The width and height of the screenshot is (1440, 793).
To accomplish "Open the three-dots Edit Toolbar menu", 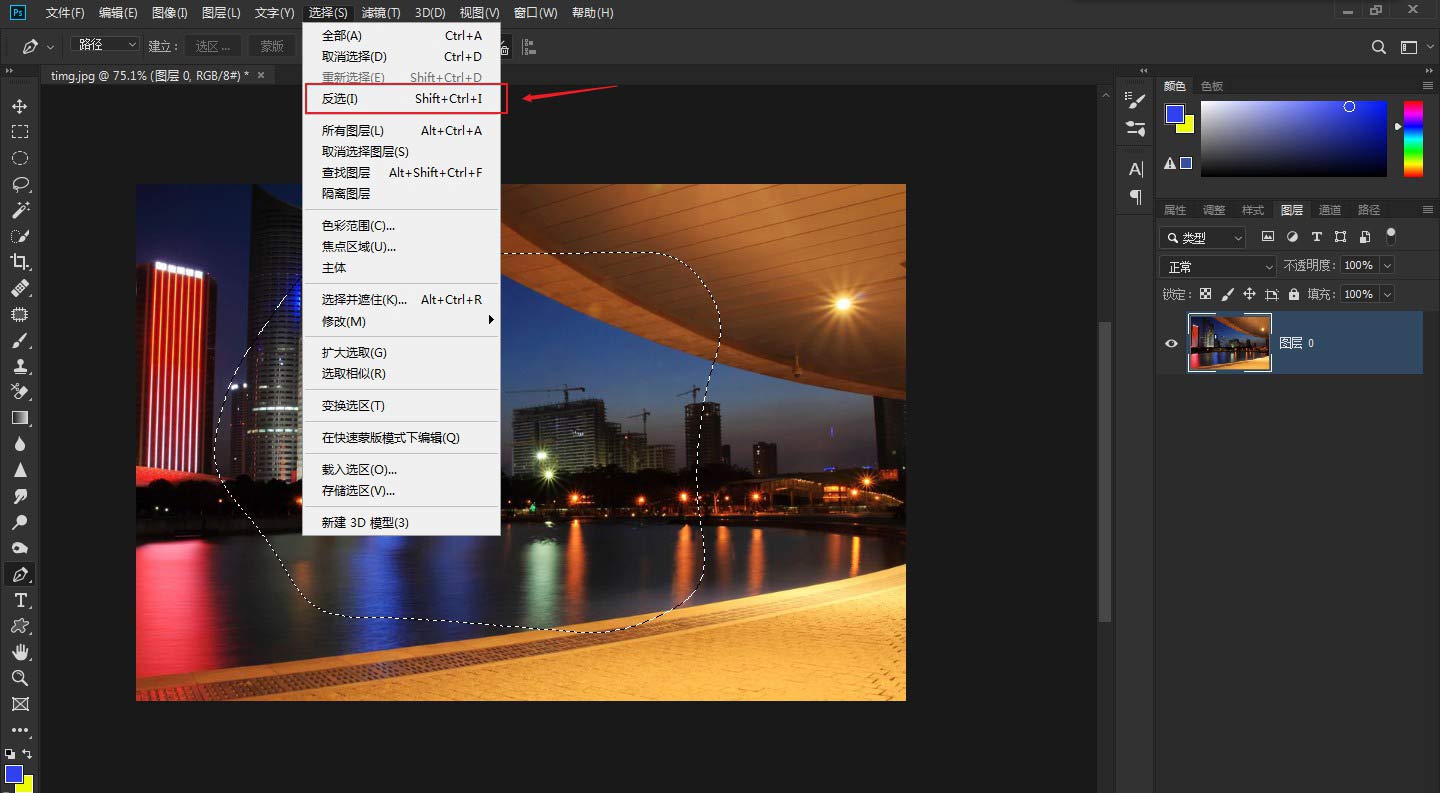I will point(19,731).
